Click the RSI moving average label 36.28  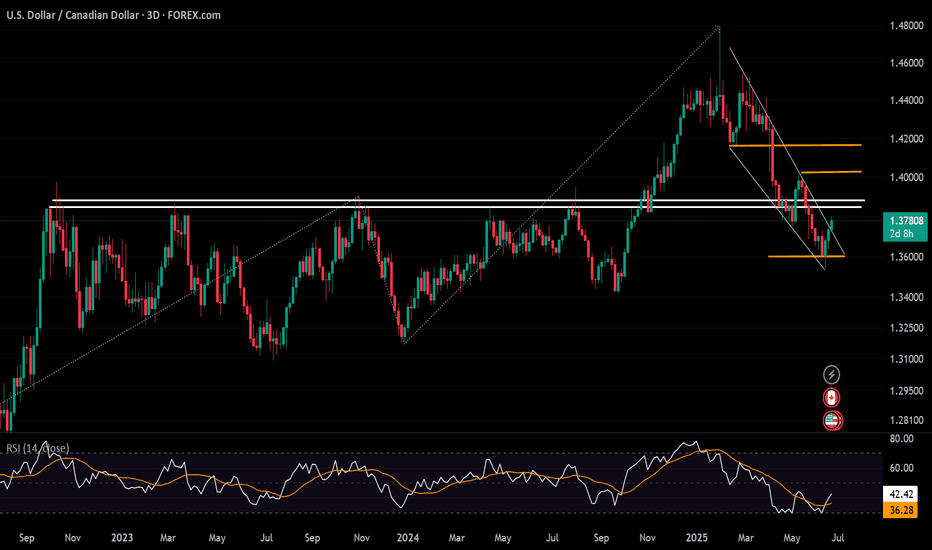[900, 510]
